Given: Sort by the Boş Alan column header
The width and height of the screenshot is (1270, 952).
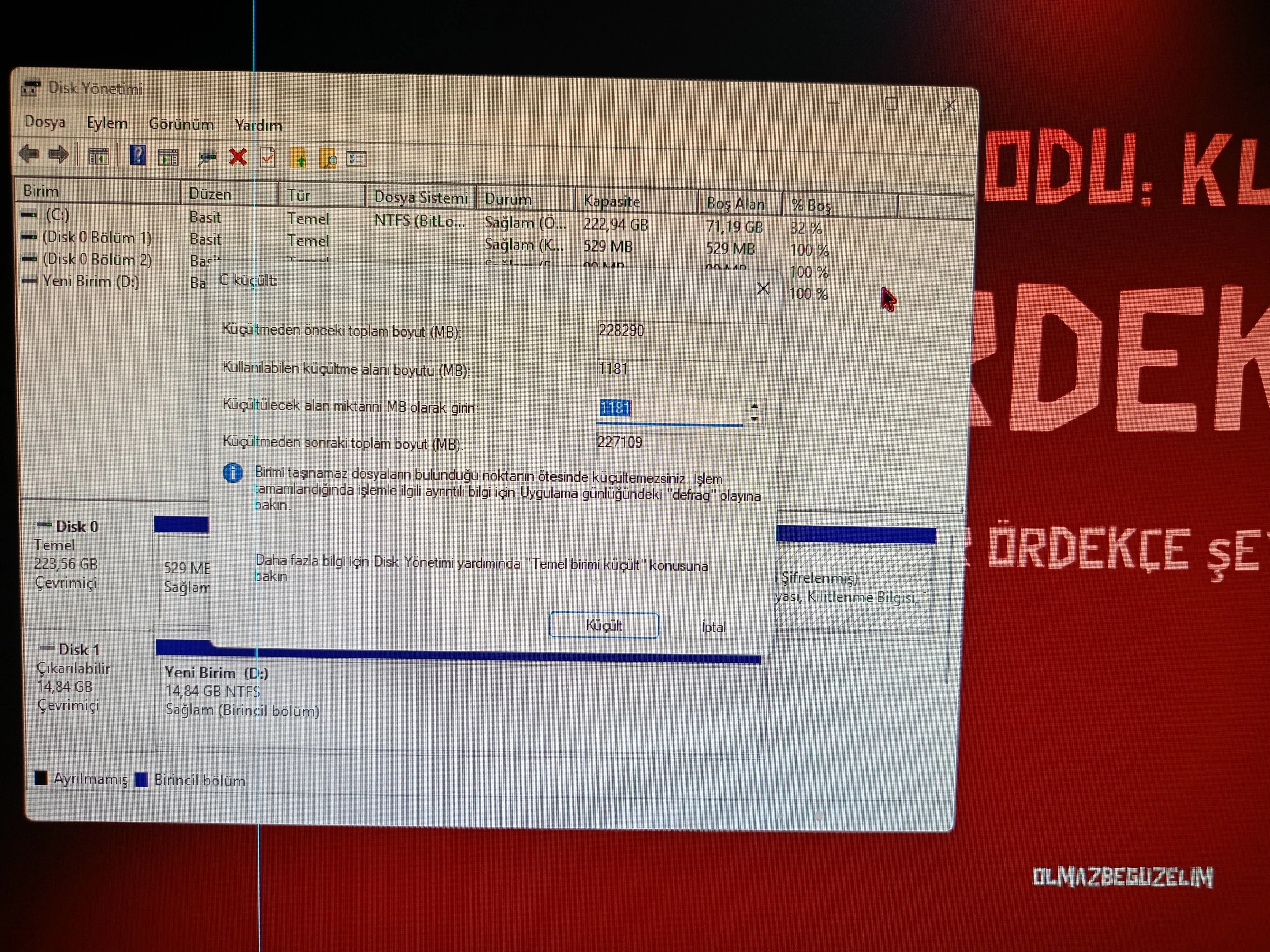Looking at the screenshot, I should (740, 204).
